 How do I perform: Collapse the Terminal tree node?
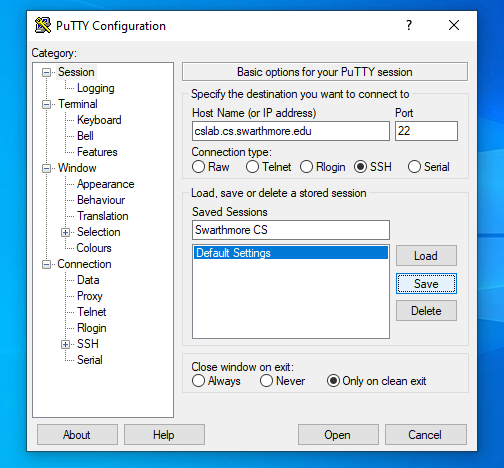click(x=46, y=104)
